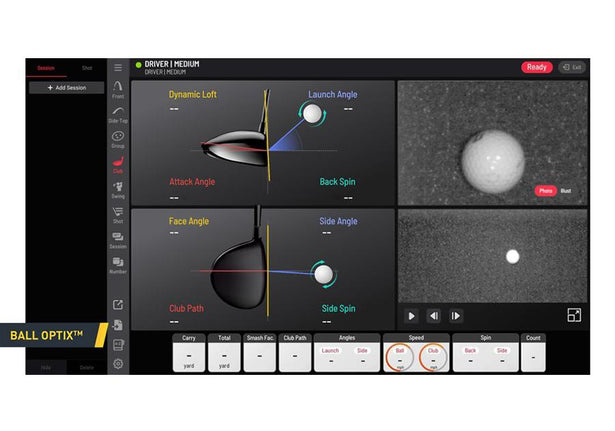This screenshot has width=615, height=431.
Task: Click the export share icon in sidebar
Action: 118,305
